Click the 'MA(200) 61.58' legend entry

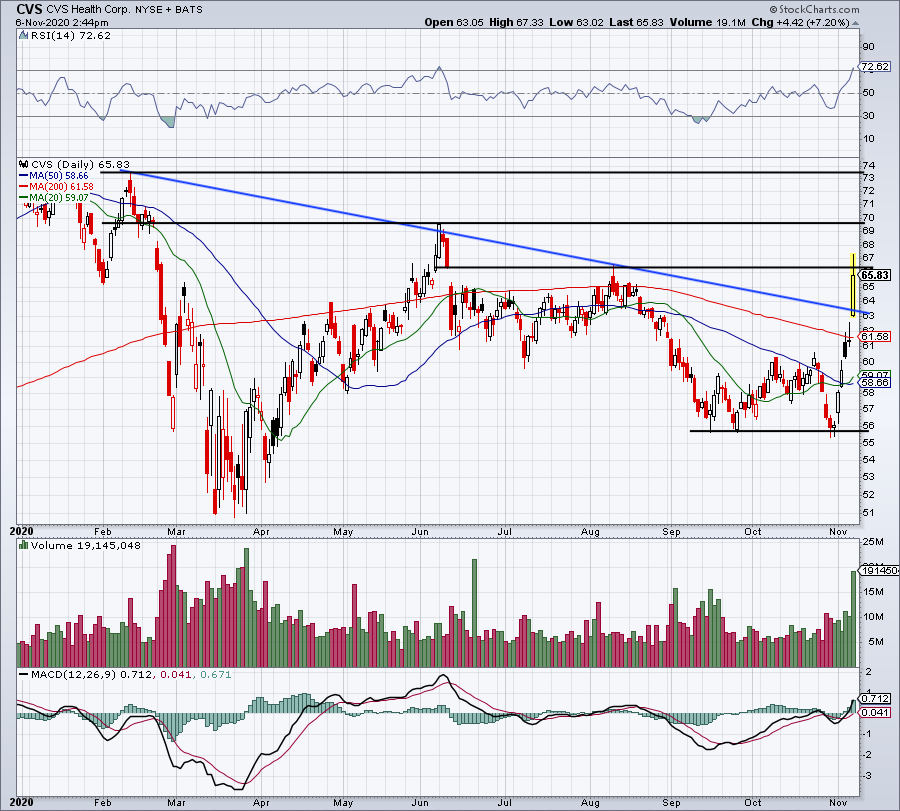(x=56, y=187)
